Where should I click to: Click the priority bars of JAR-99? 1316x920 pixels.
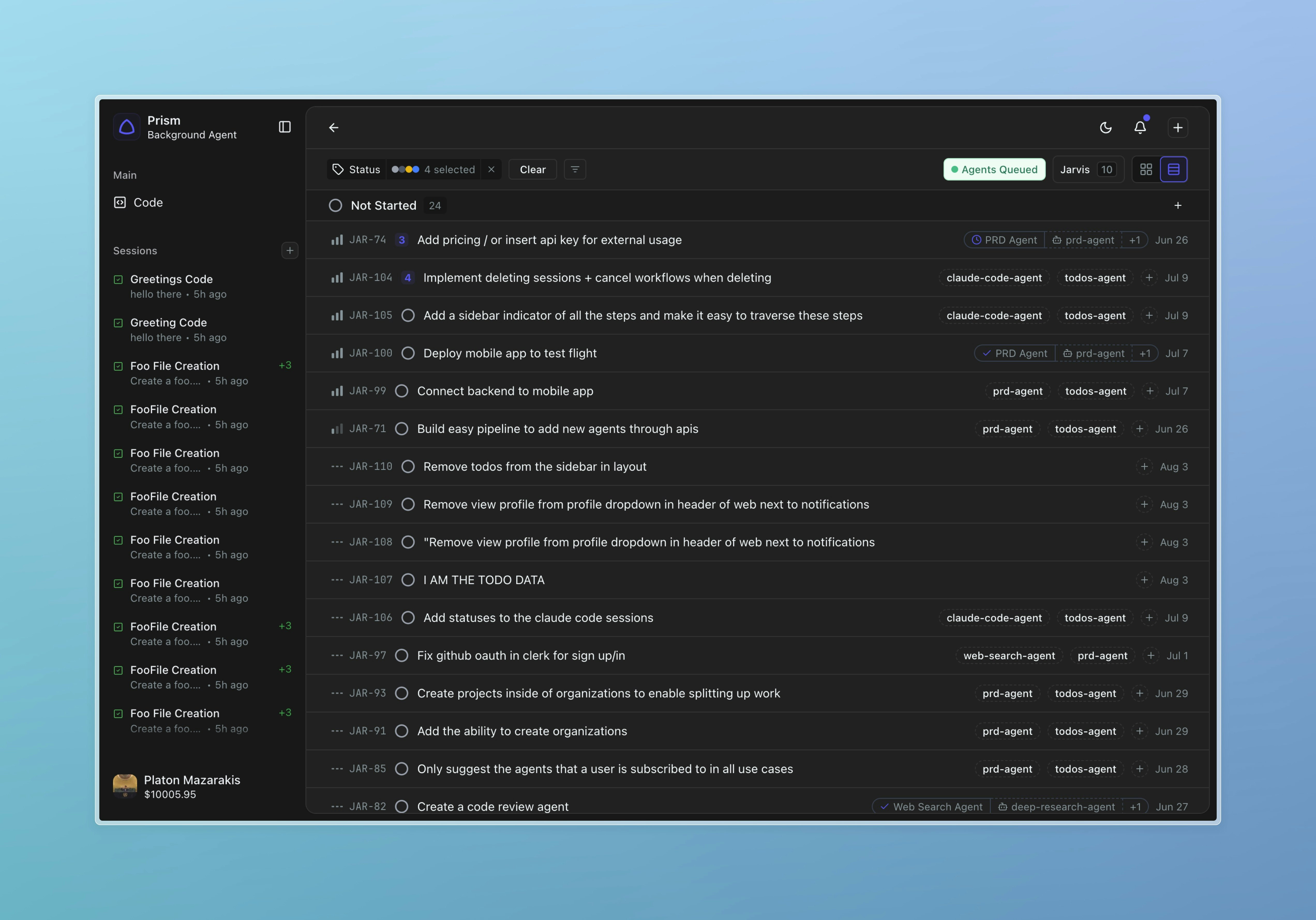click(x=337, y=391)
